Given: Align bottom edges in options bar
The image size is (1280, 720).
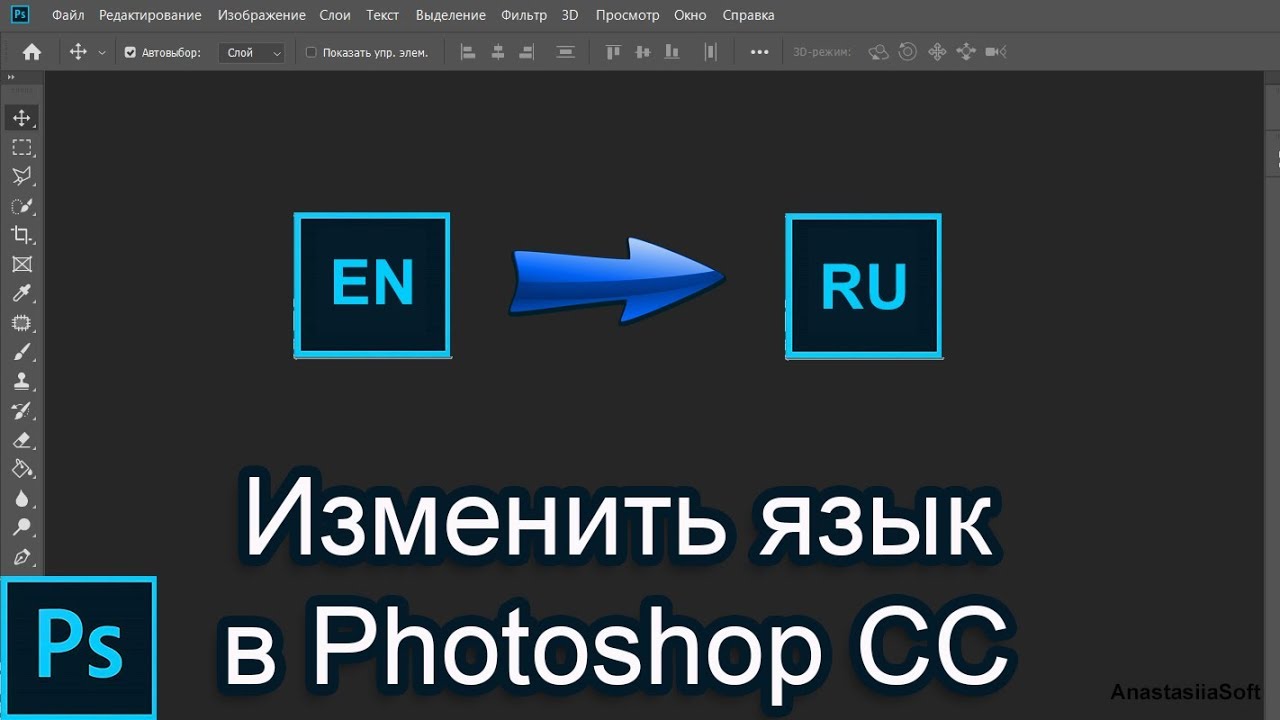Looking at the screenshot, I should click(672, 52).
